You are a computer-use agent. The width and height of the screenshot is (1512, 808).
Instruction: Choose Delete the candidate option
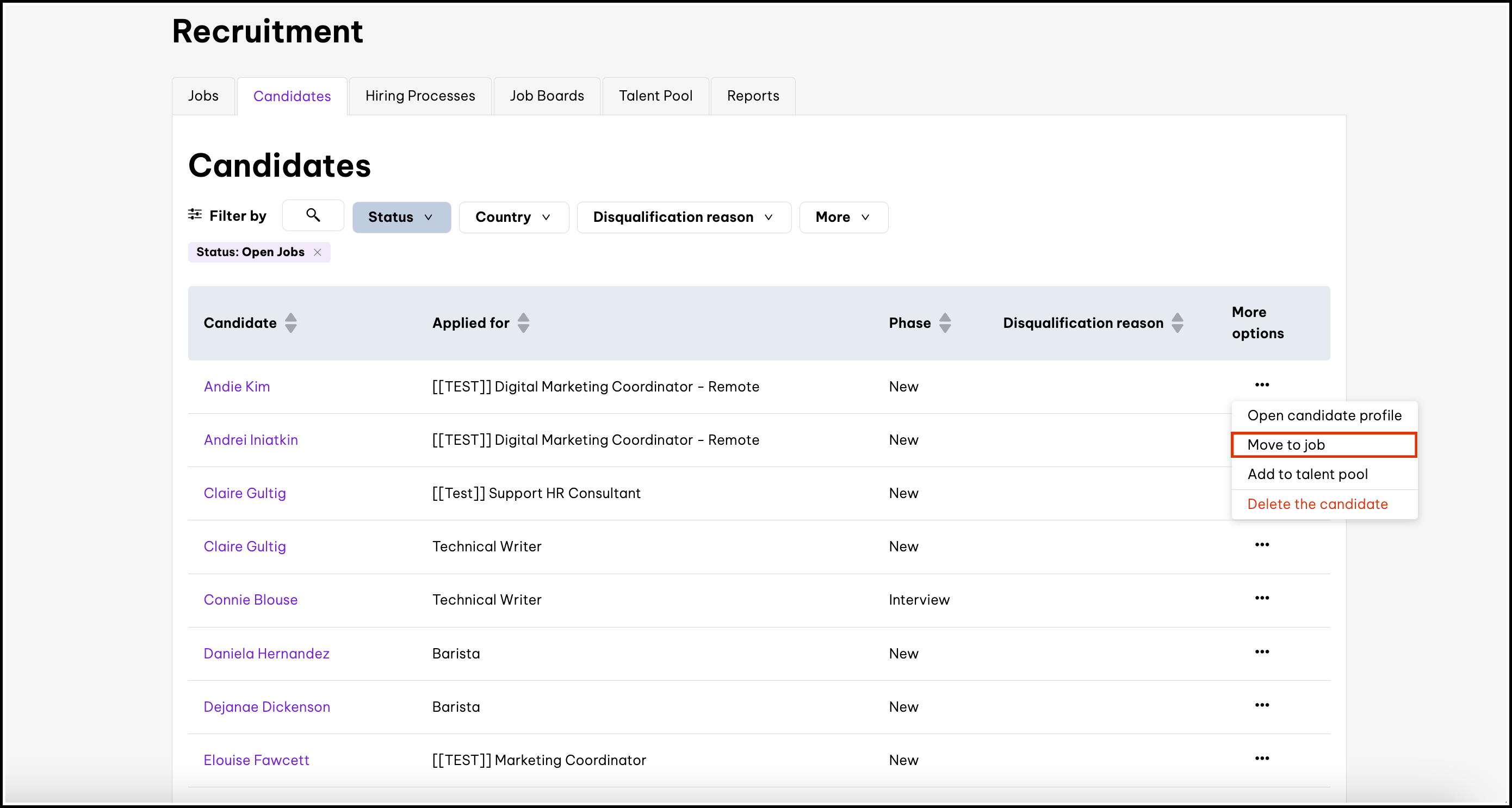[1317, 504]
